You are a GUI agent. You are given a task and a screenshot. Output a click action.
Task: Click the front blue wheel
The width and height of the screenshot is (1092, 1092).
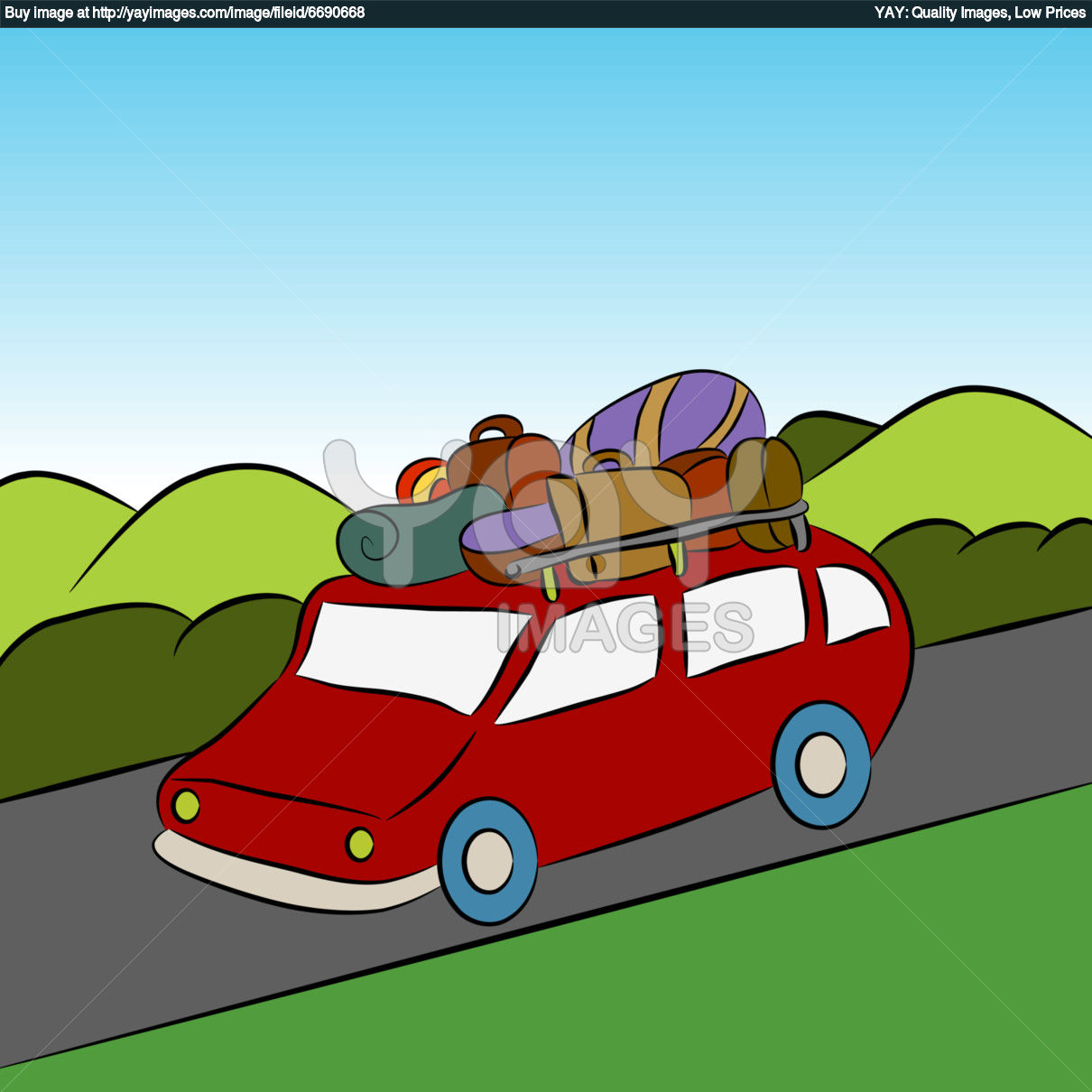click(x=487, y=862)
